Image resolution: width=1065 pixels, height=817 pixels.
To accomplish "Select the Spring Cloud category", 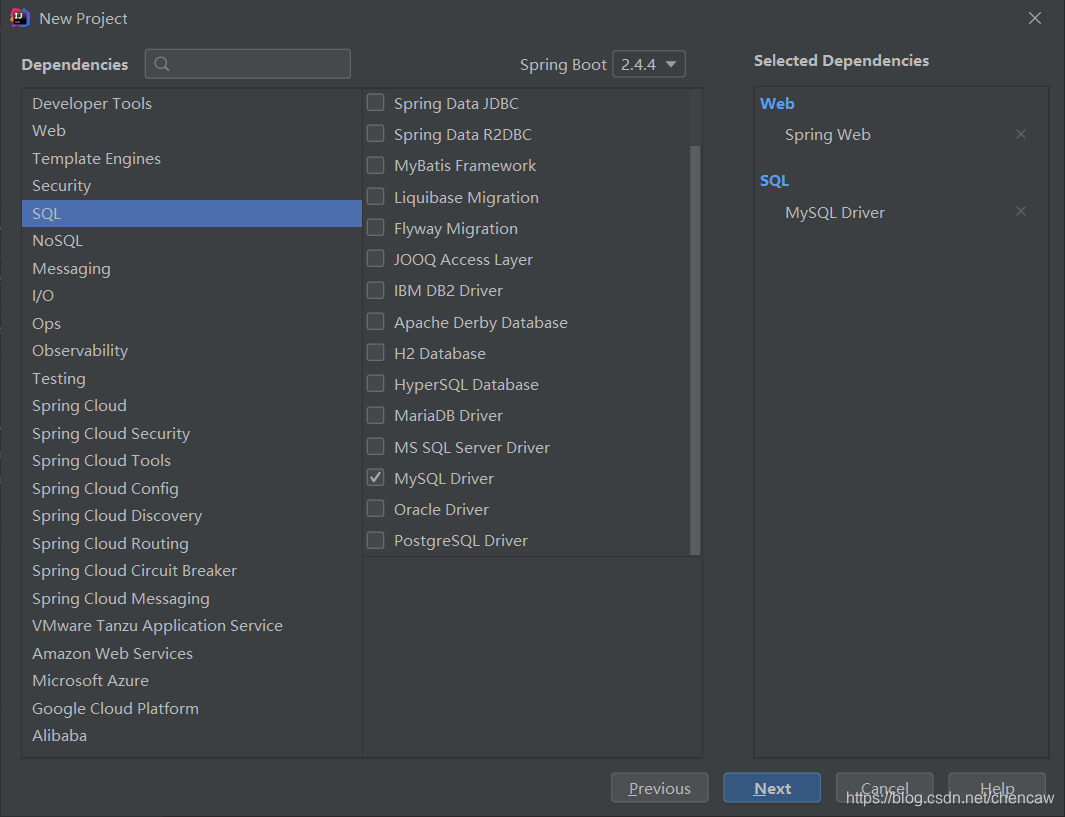I will click(192, 405).
